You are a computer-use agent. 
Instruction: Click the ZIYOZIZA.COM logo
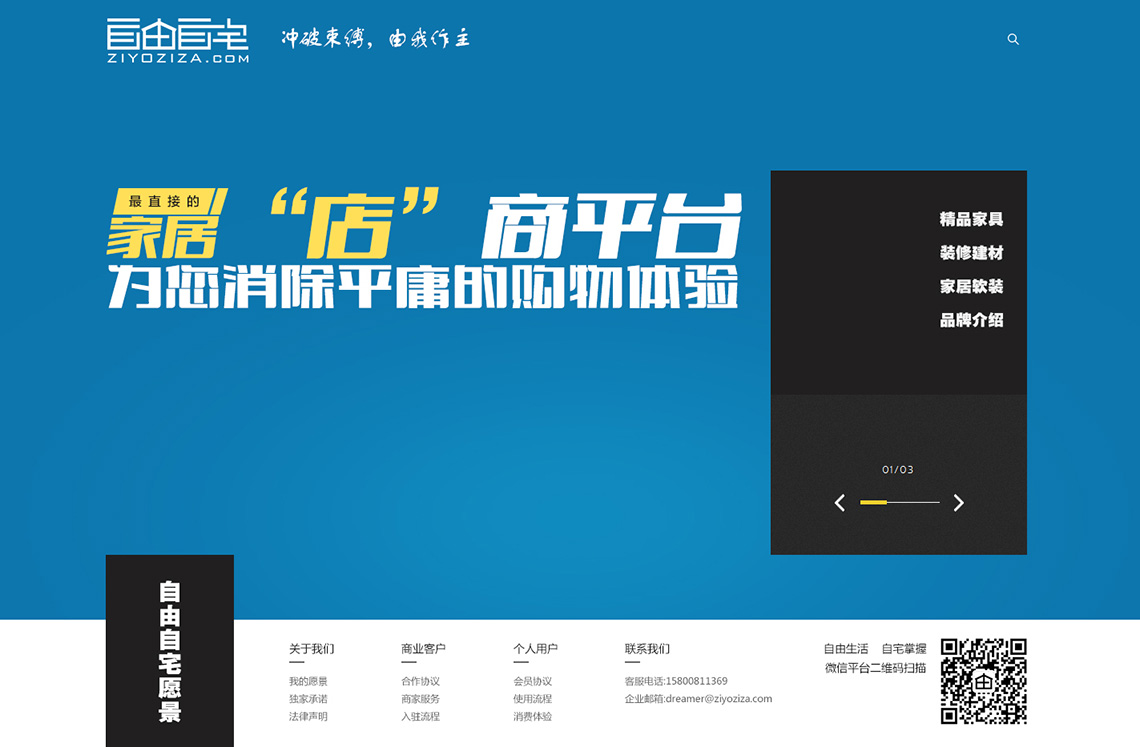178,41
